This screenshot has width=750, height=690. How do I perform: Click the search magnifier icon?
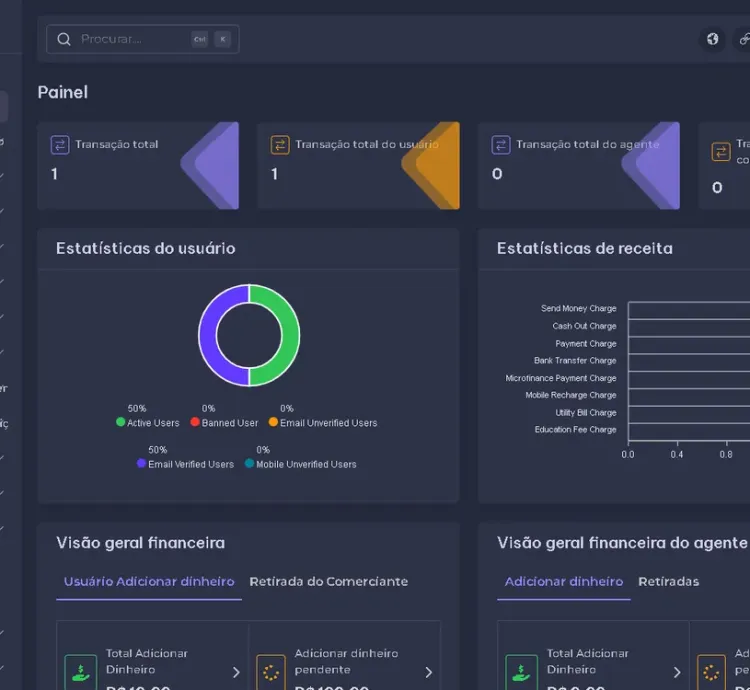pos(64,39)
